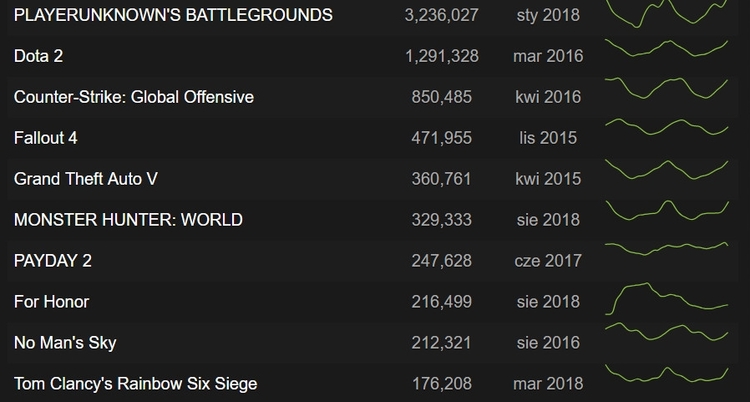Select peak player count 329,333

coord(441,220)
